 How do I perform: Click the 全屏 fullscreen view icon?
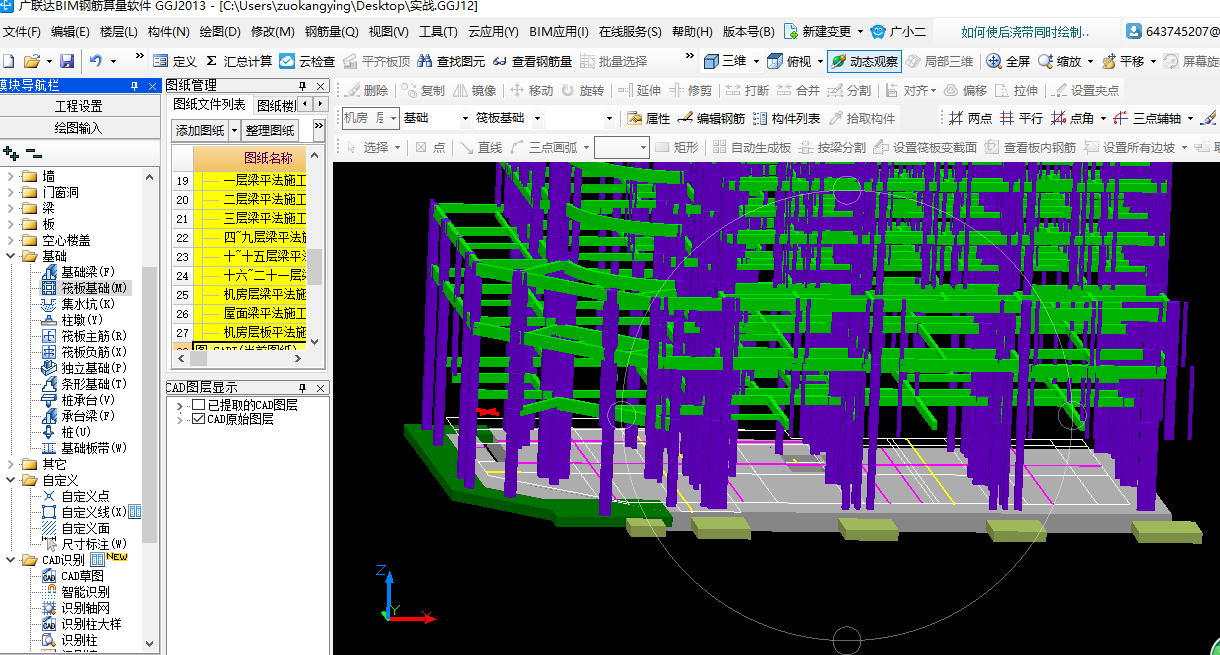point(1008,61)
